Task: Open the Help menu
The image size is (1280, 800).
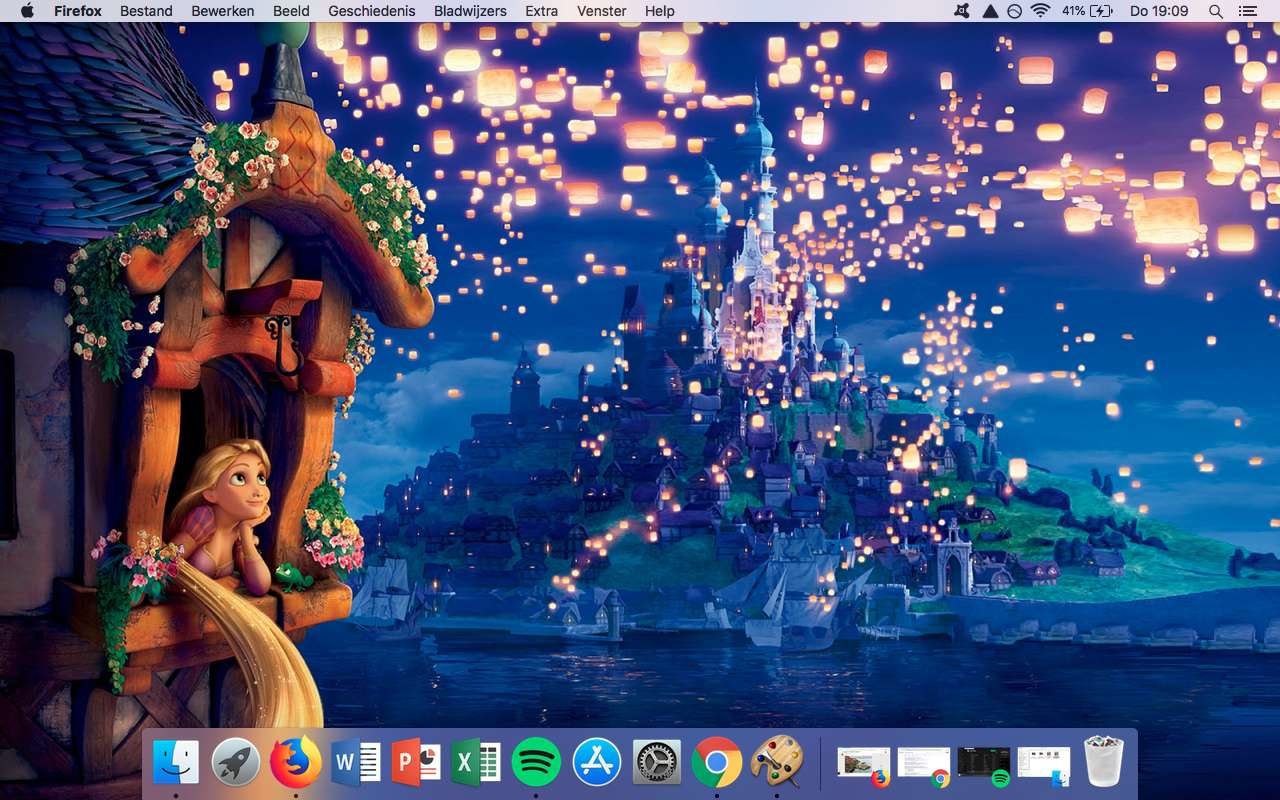Action: [x=660, y=11]
